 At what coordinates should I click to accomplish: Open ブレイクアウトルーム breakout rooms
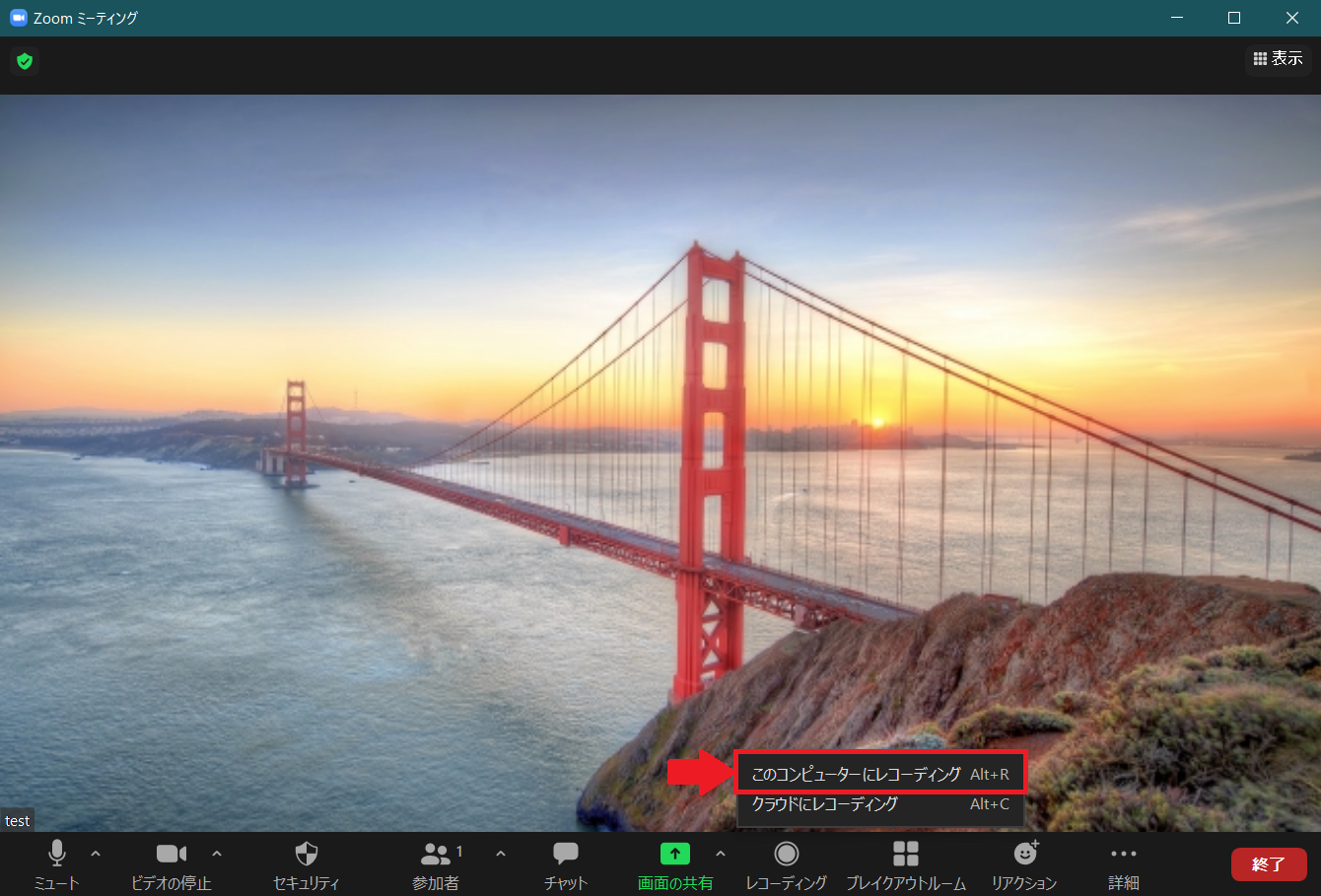point(906,864)
